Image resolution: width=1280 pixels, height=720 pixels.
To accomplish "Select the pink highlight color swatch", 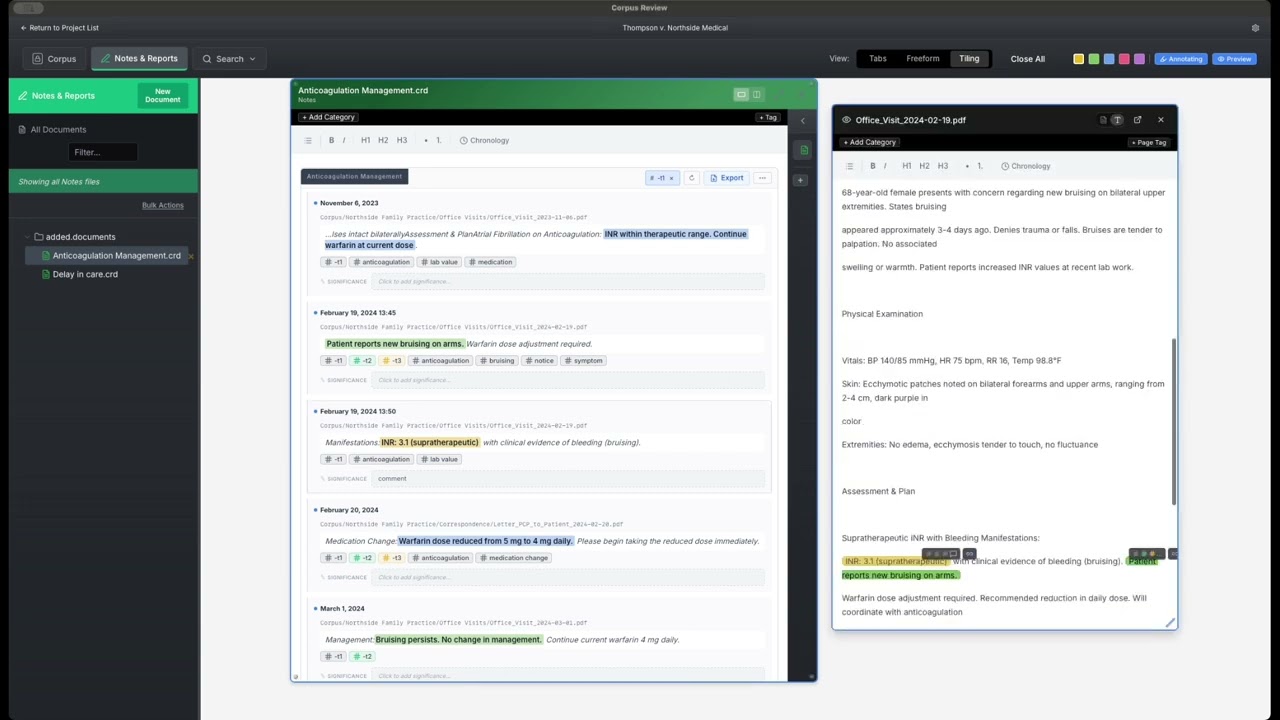I will tap(1124, 59).
